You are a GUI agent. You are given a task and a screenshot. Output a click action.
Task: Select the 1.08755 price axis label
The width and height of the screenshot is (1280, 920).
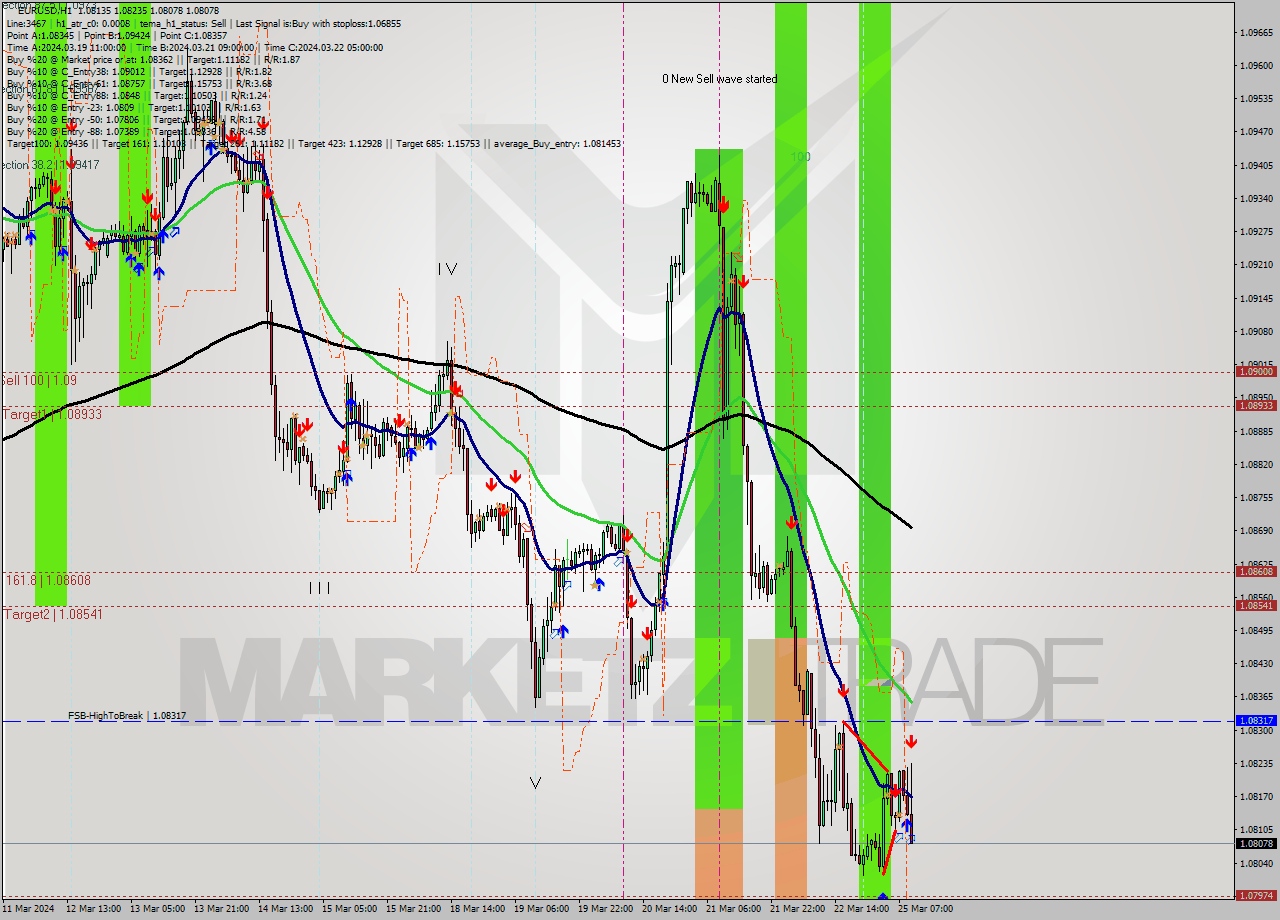point(1255,497)
